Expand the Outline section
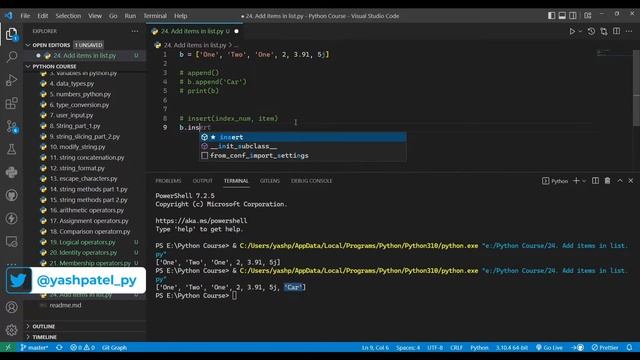The image size is (640, 360). [x=85, y=327]
